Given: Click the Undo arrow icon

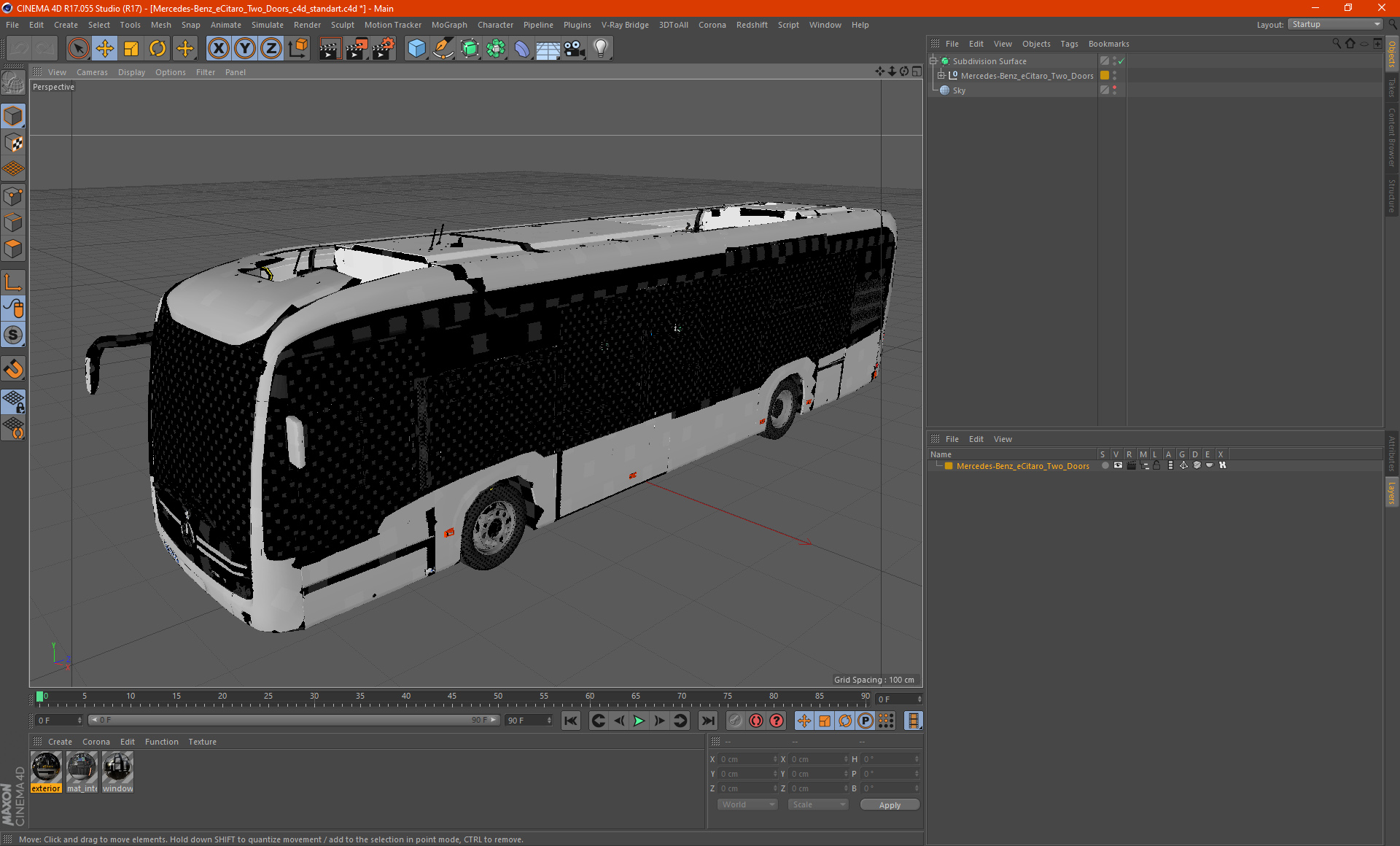Looking at the screenshot, I should (x=19, y=49).
